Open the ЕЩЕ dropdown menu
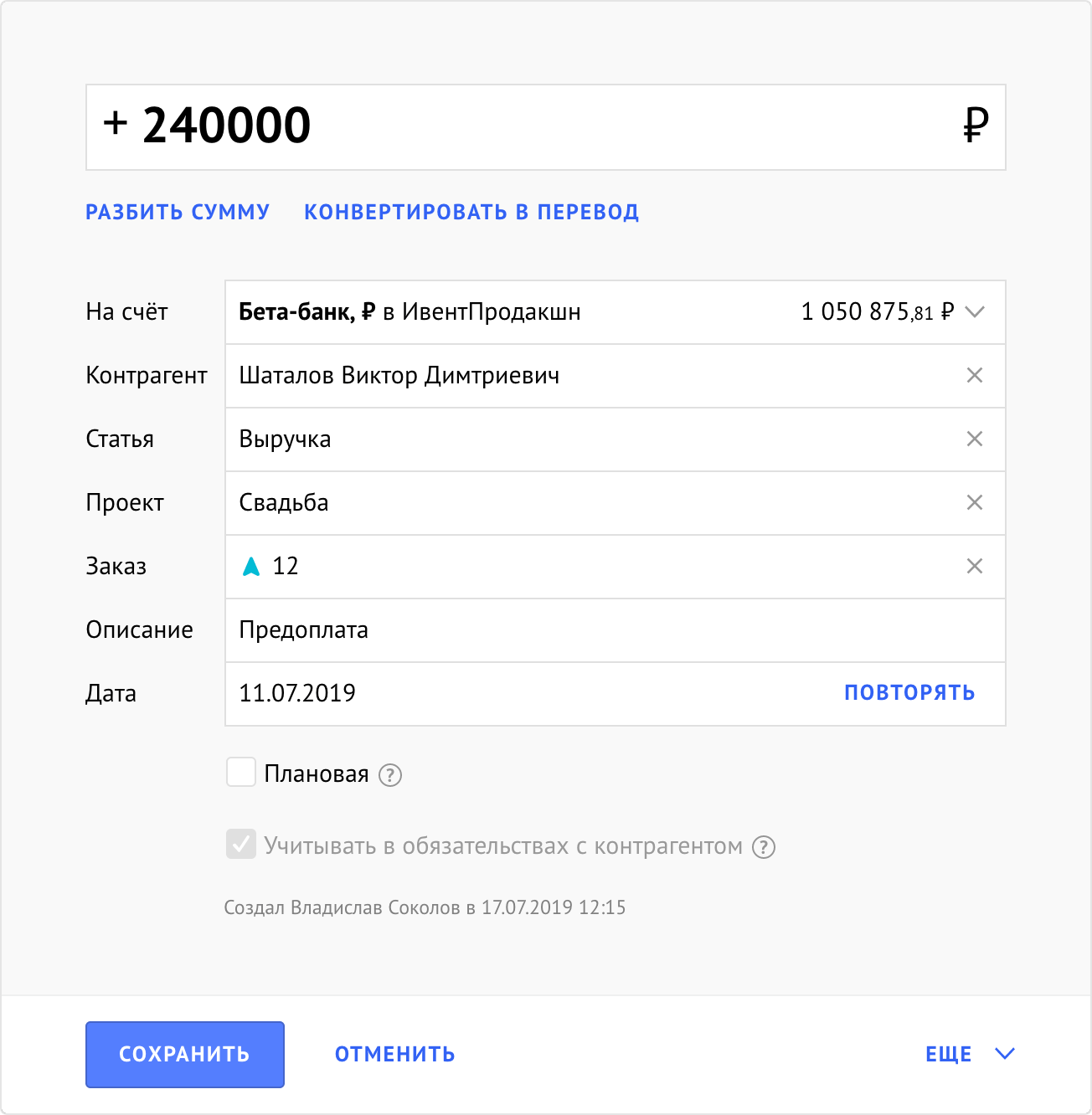This screenshot has width=1092, height=1115. pos(970,1054)
